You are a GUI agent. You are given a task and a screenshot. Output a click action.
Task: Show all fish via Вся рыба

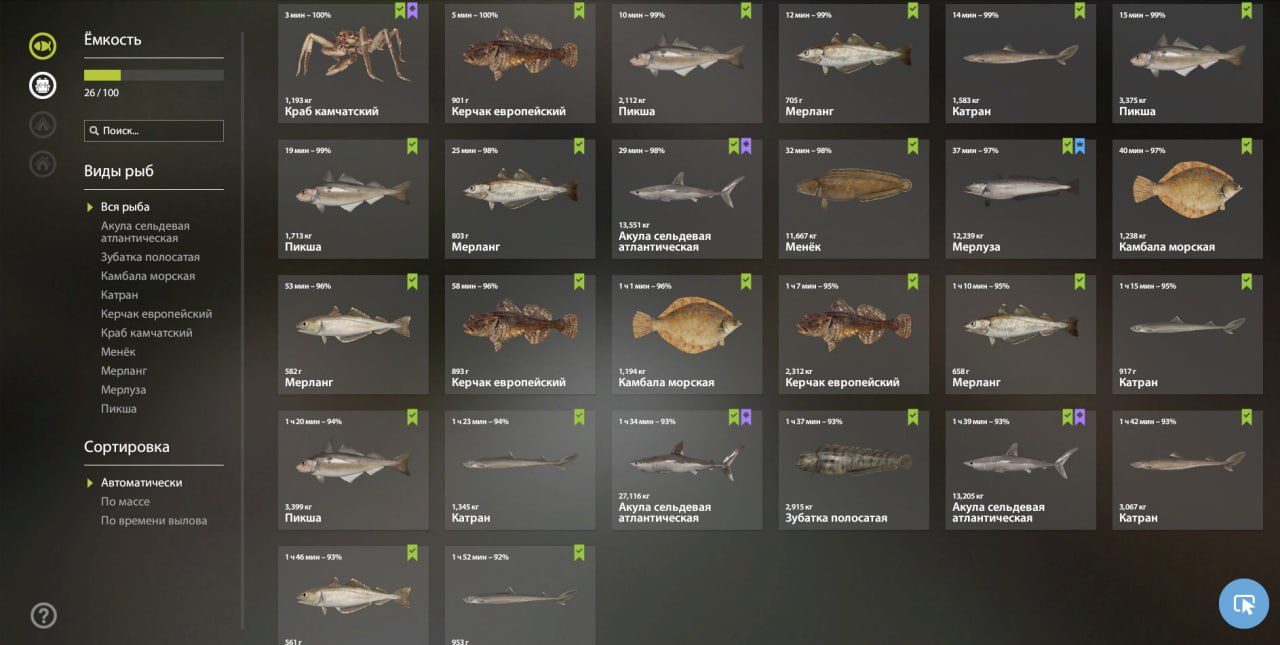125,207
